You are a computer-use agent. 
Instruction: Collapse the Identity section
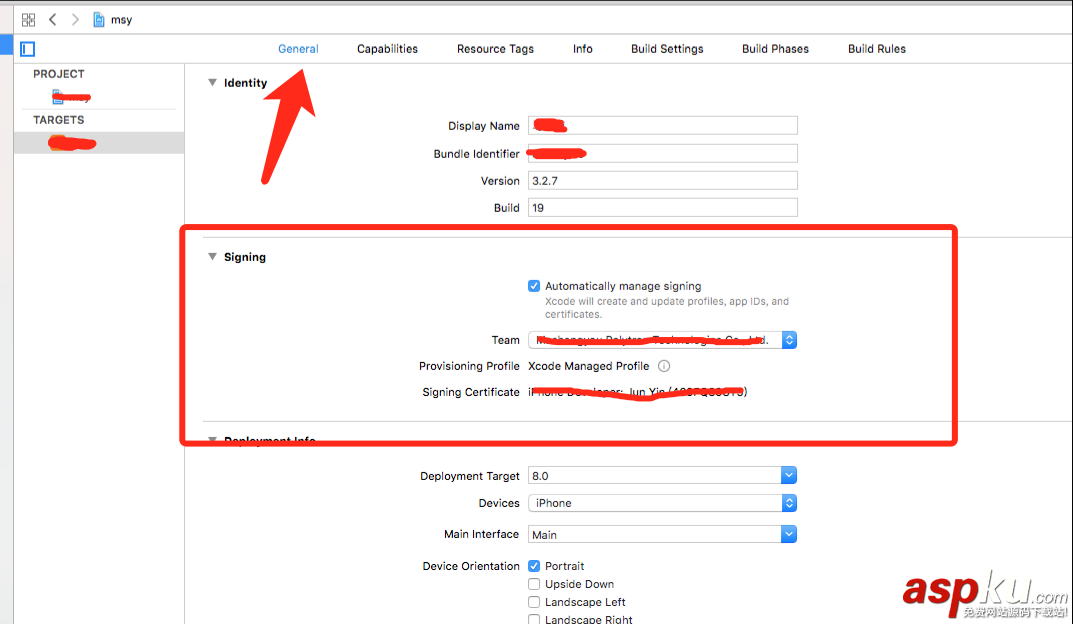(x=212, y=83)
